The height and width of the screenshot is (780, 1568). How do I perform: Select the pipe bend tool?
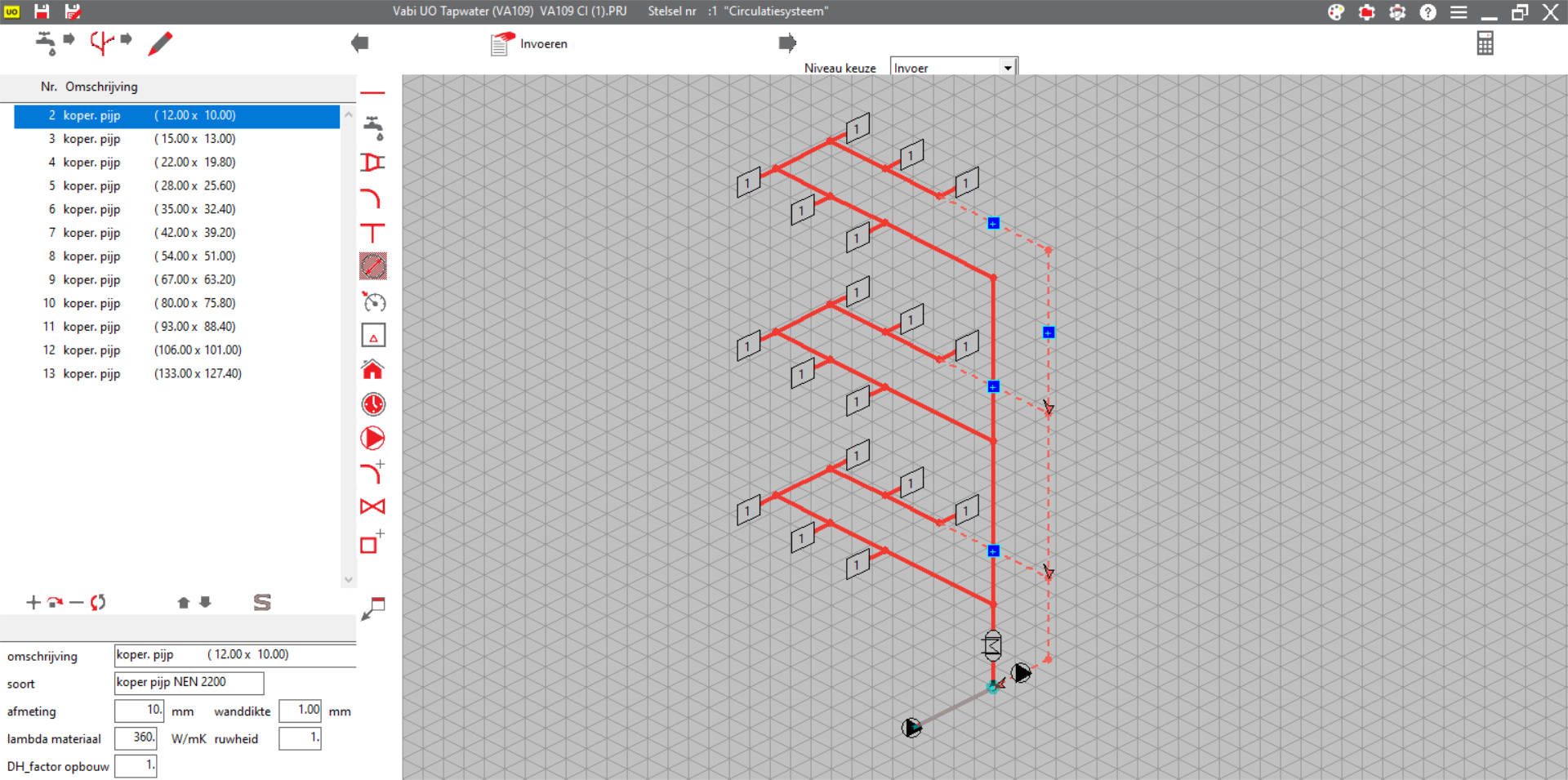[372, 198]
